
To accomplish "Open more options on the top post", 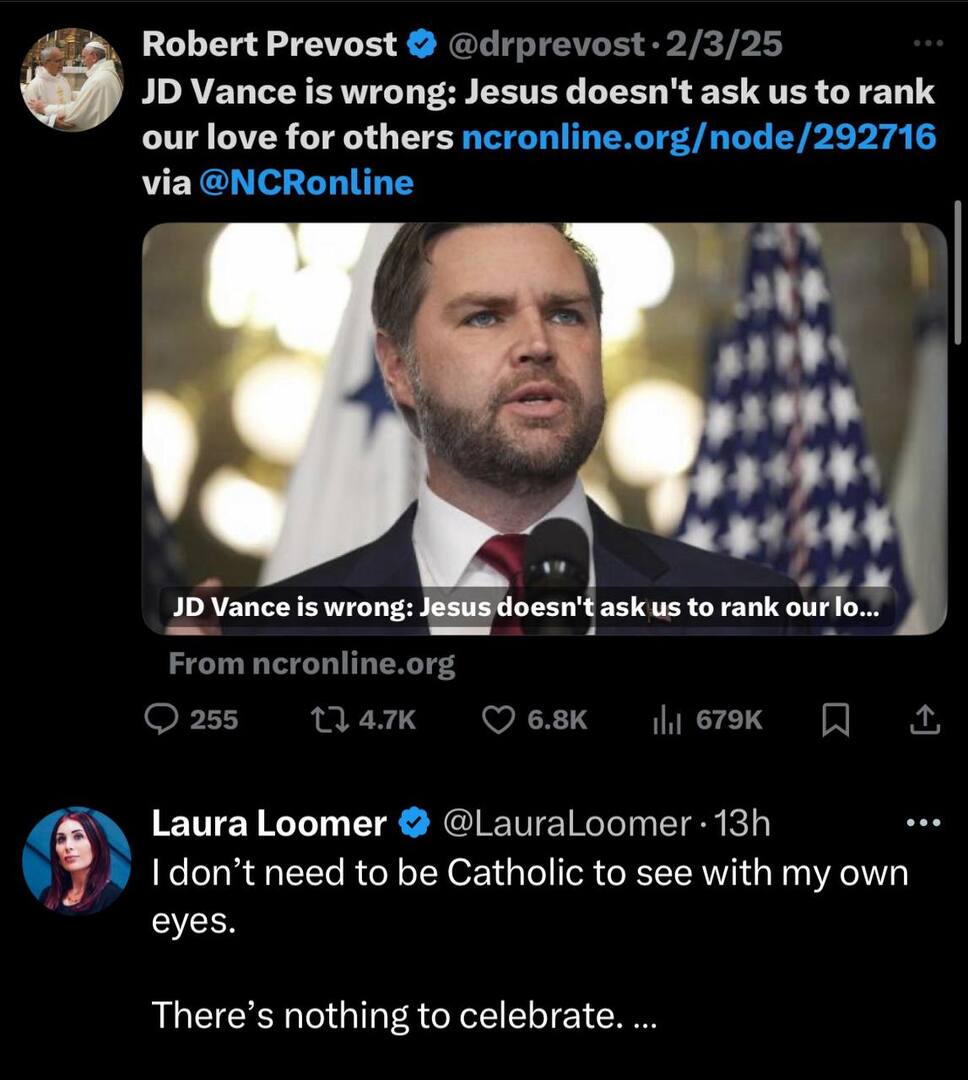I will click(928, 44).
